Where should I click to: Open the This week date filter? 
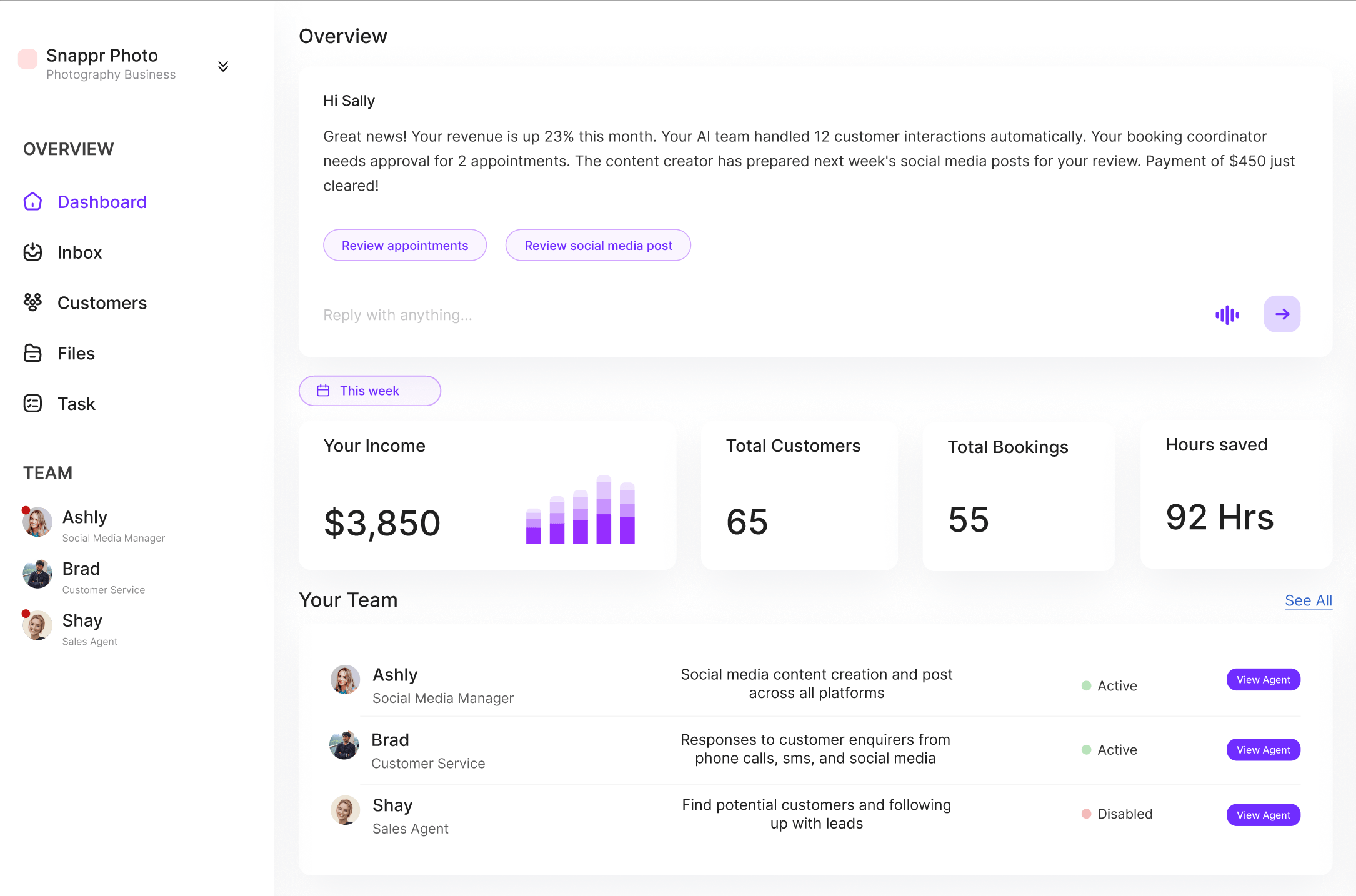(369, 391)
